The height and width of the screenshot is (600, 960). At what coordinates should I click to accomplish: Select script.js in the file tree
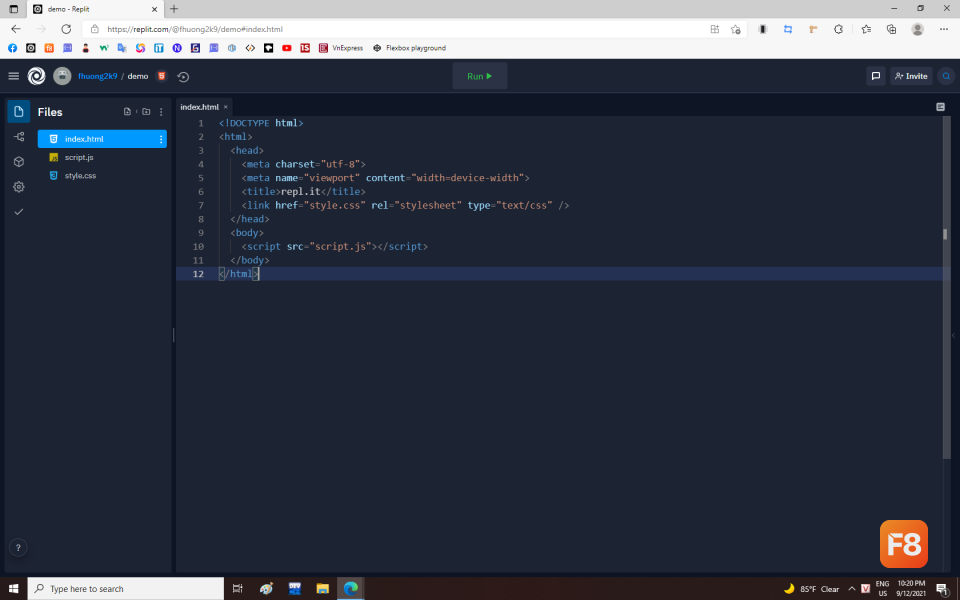click(102, 157)
